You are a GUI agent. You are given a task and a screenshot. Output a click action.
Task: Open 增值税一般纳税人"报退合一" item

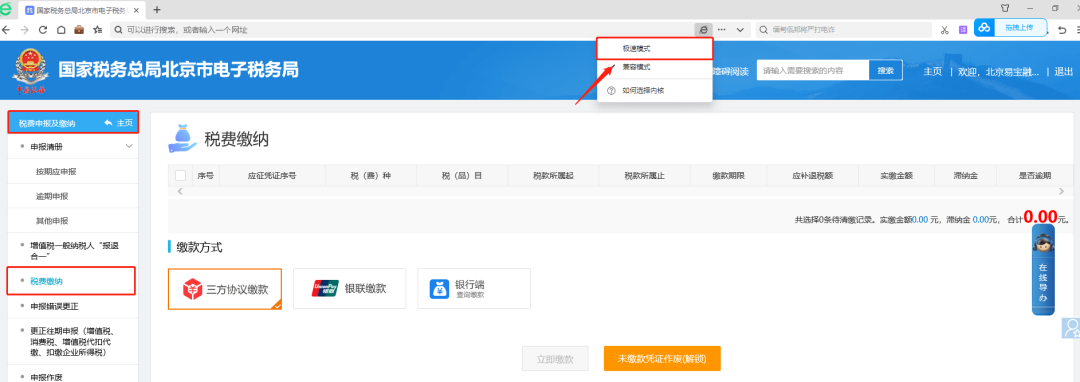(75, 251)
